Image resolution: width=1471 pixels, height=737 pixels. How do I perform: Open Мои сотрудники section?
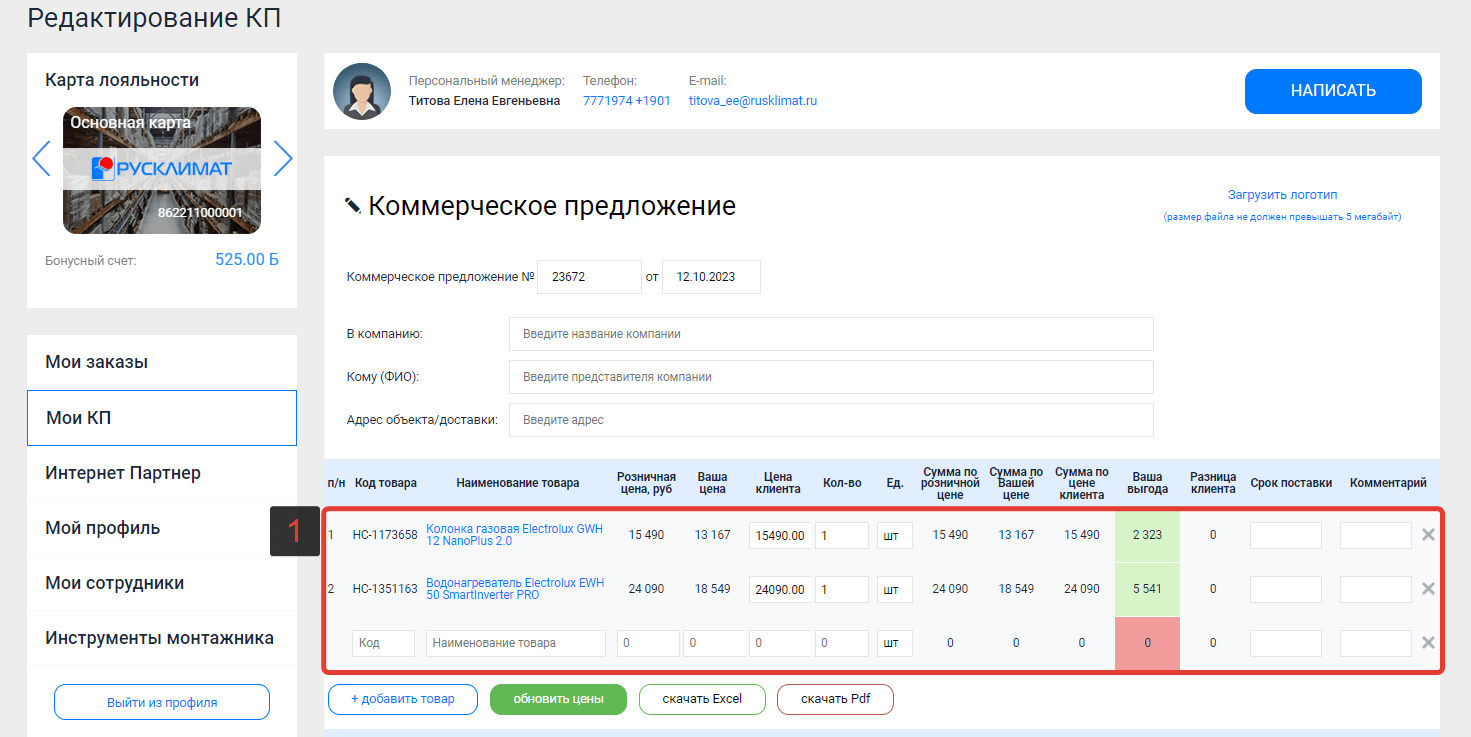point(162,583)
